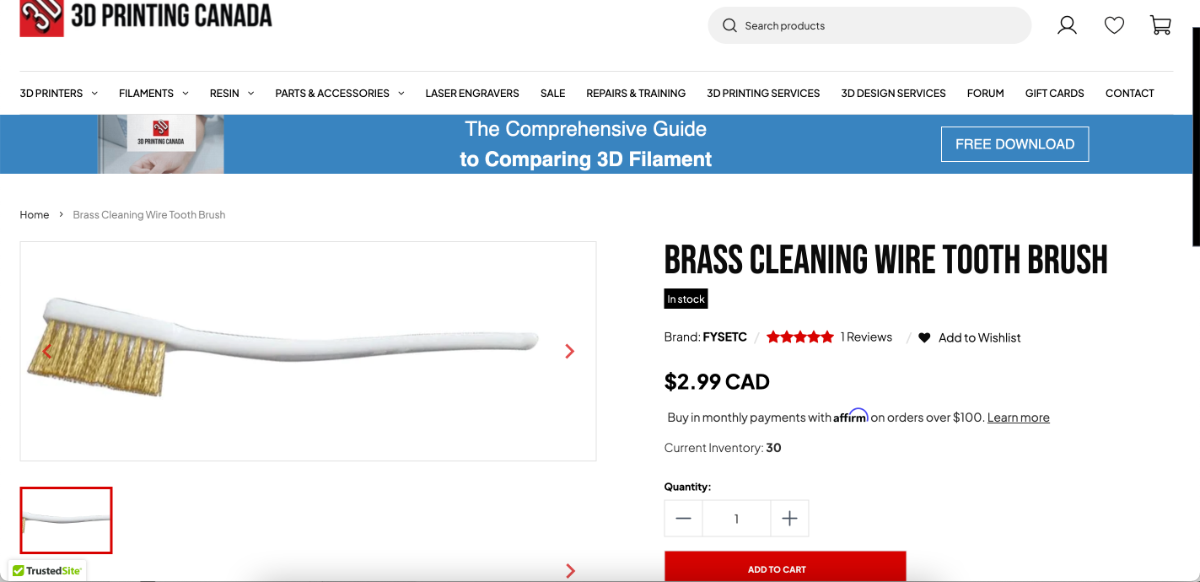Select the brush product thumbnail

click(66, 520)
